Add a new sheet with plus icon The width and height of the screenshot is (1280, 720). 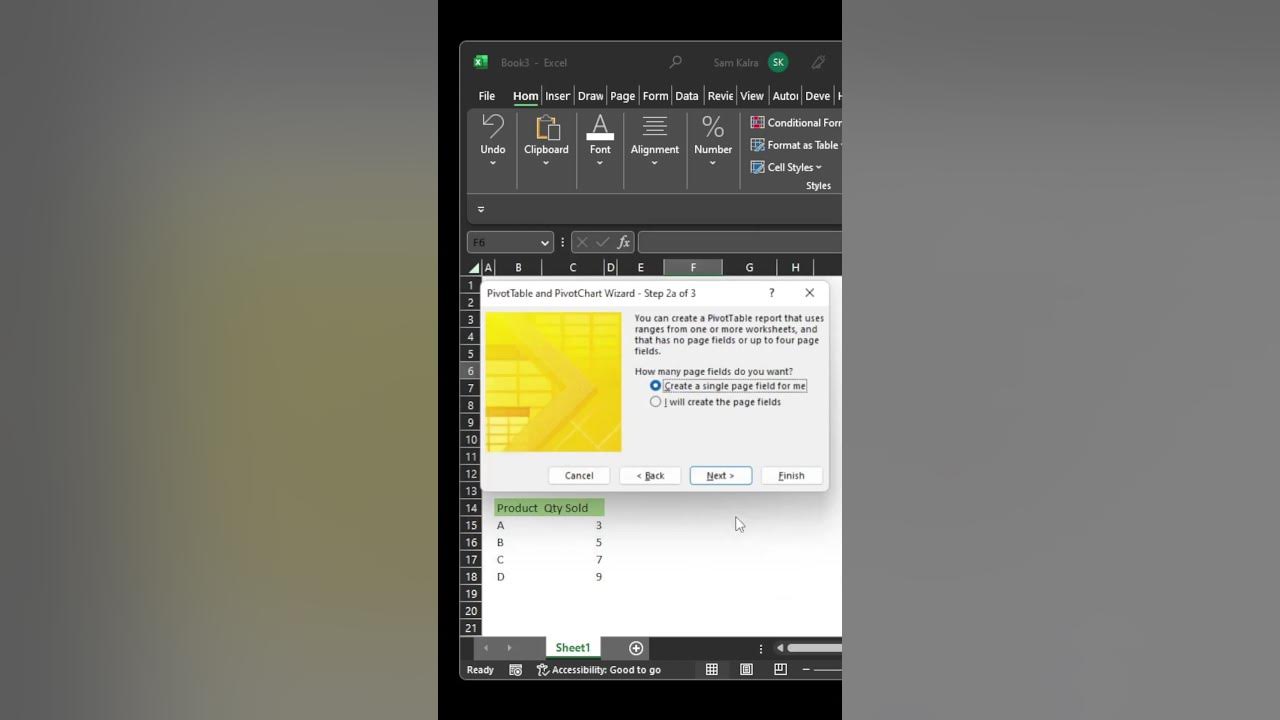(x=636, y=648)
